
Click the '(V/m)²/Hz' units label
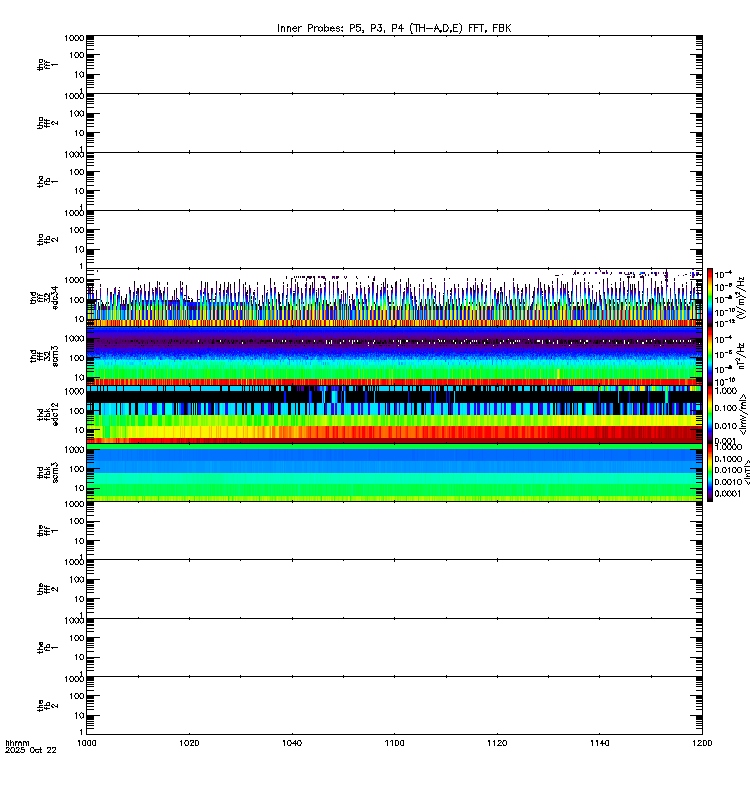point(741,297)
